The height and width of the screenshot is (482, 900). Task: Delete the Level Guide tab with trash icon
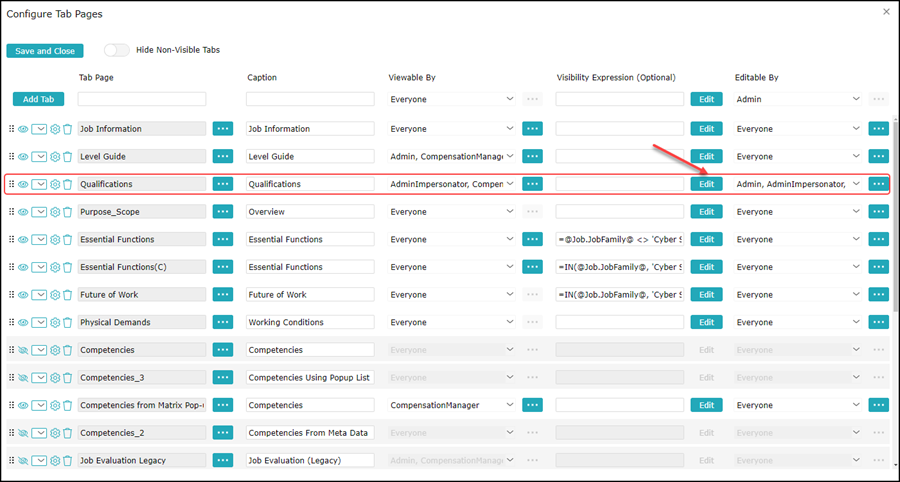67,157
